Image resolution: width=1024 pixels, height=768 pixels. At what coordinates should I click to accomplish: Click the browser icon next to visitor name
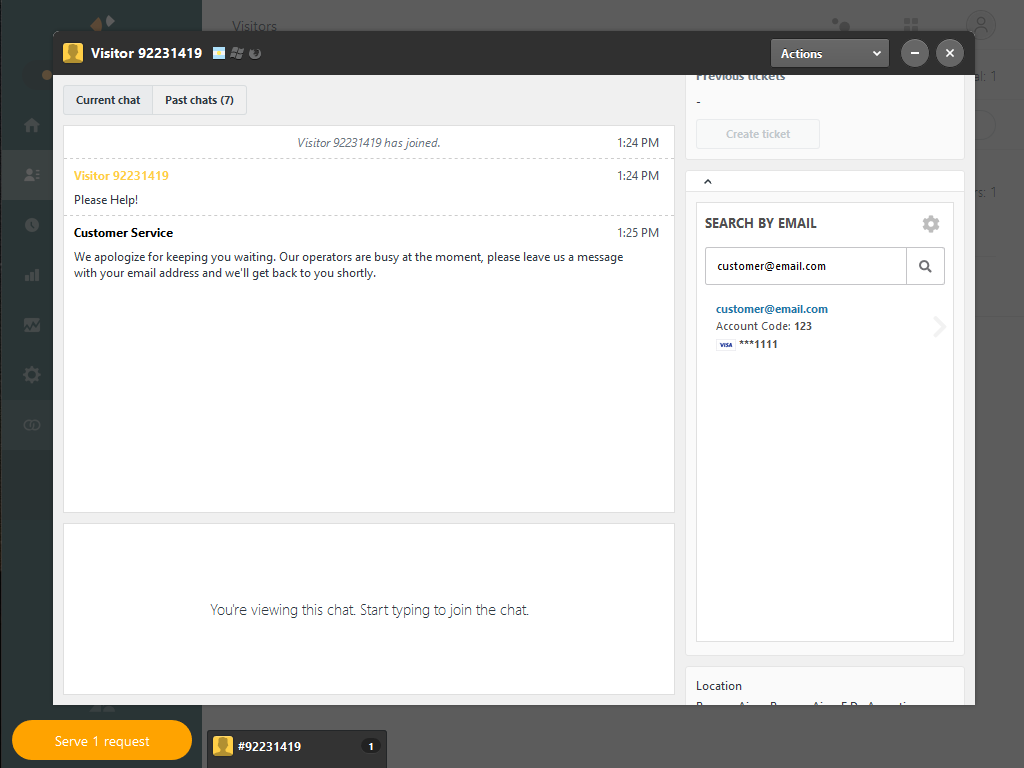tap(255, 53)
